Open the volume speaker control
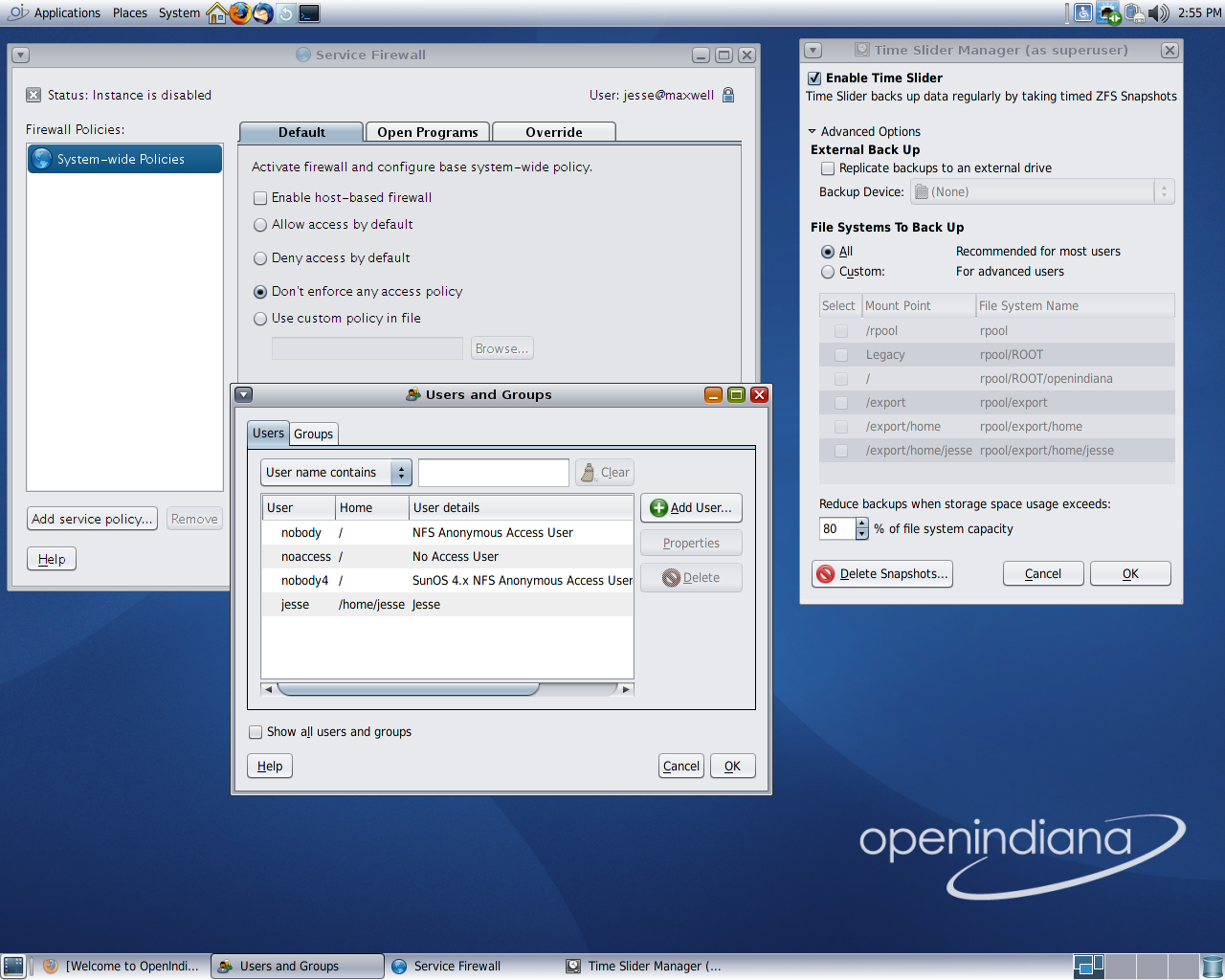The image size is (1225, 980). pyautogui.click(x=1158, y=12)
